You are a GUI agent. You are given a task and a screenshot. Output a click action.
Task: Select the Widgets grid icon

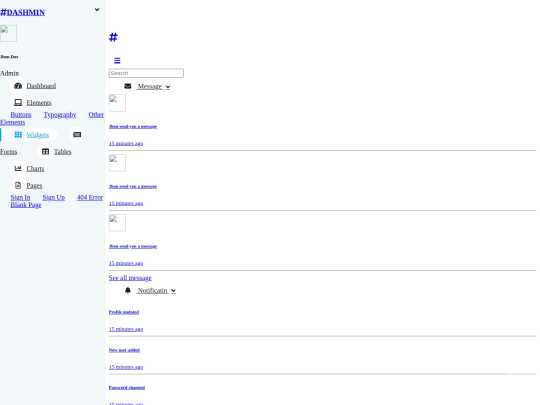tap(18, 135)
